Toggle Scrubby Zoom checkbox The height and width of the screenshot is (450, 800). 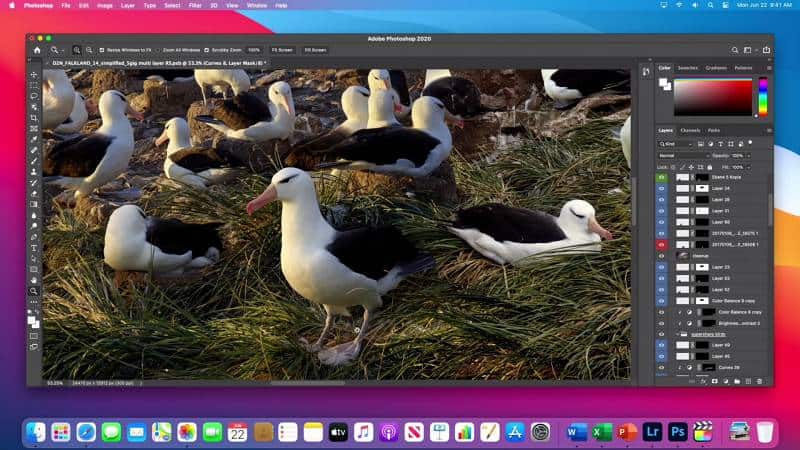tap(207, 50)
